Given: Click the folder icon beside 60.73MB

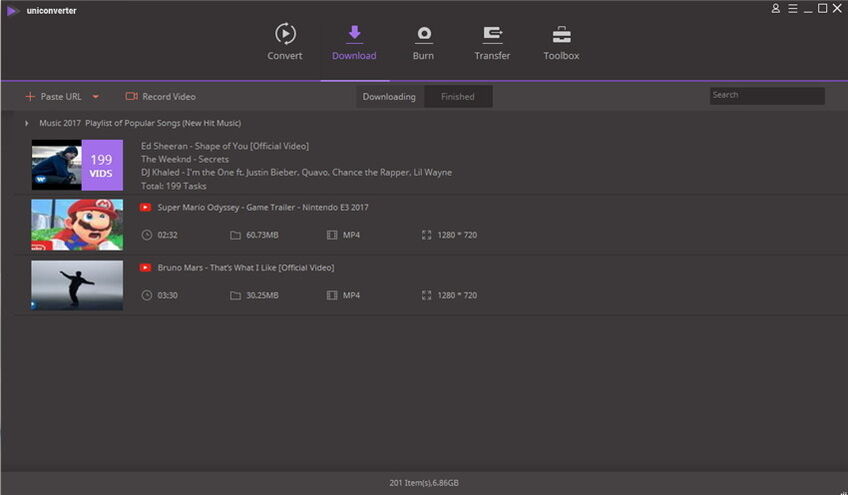Looking at the screenshot, I should (235, 235).
